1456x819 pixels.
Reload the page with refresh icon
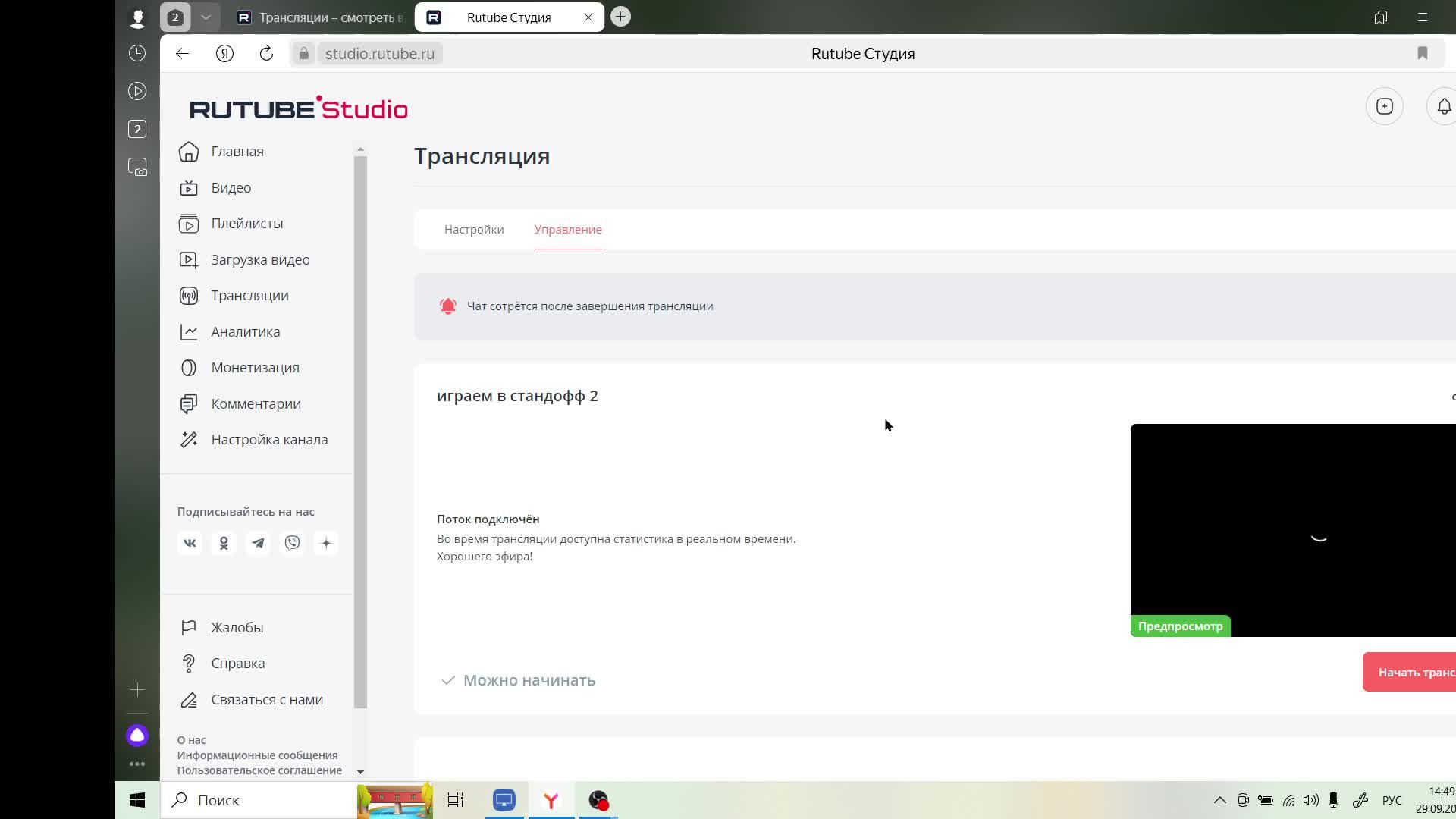(266, 54)
